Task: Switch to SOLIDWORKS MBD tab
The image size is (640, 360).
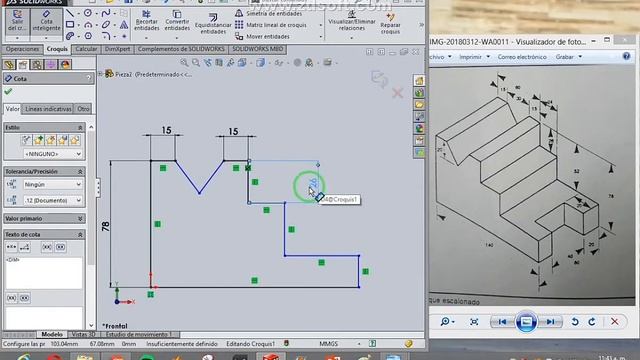Action: [x=258, y=49]
